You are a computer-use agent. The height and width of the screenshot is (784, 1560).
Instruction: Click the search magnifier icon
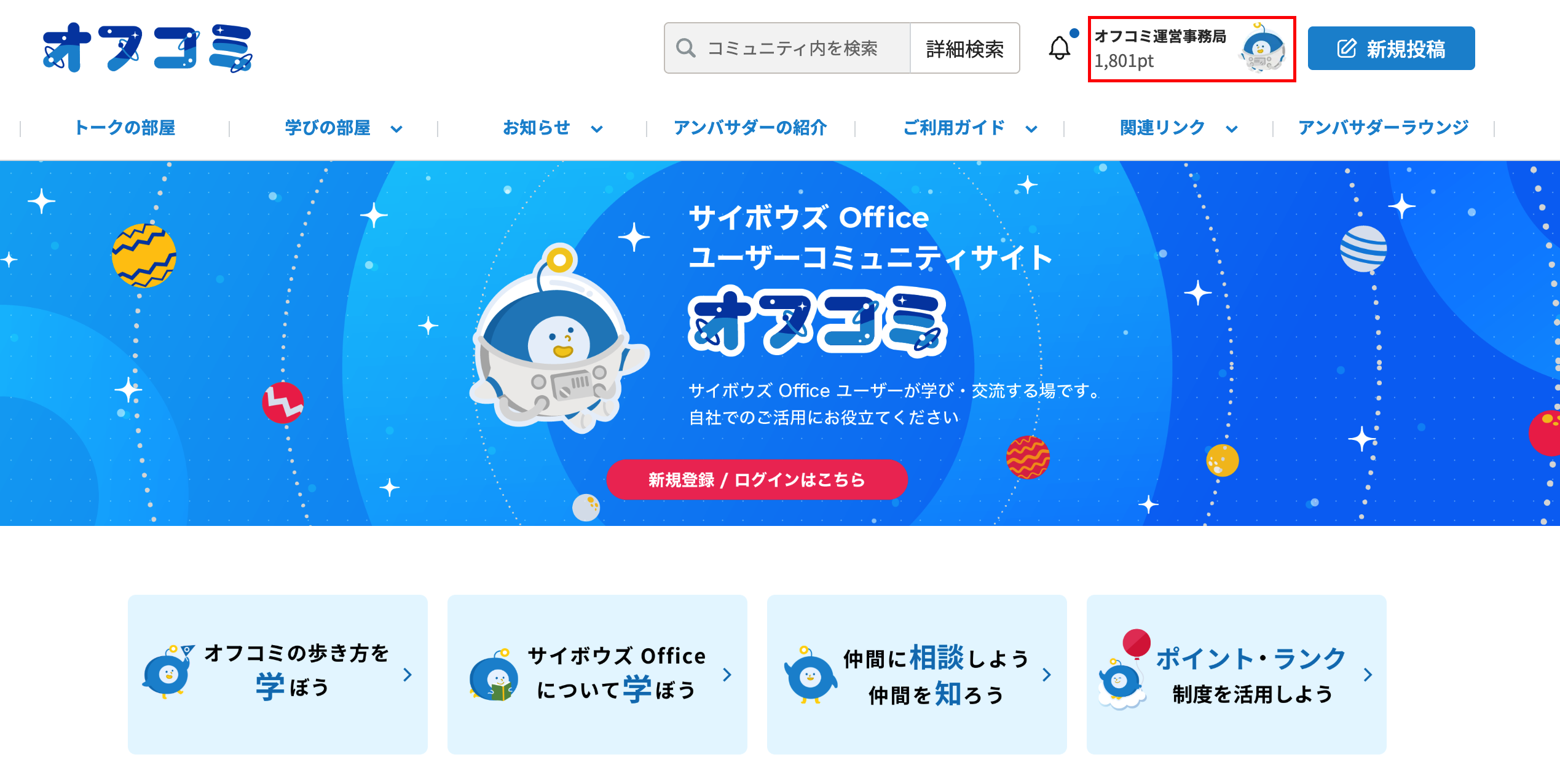[x=685, y=48]
